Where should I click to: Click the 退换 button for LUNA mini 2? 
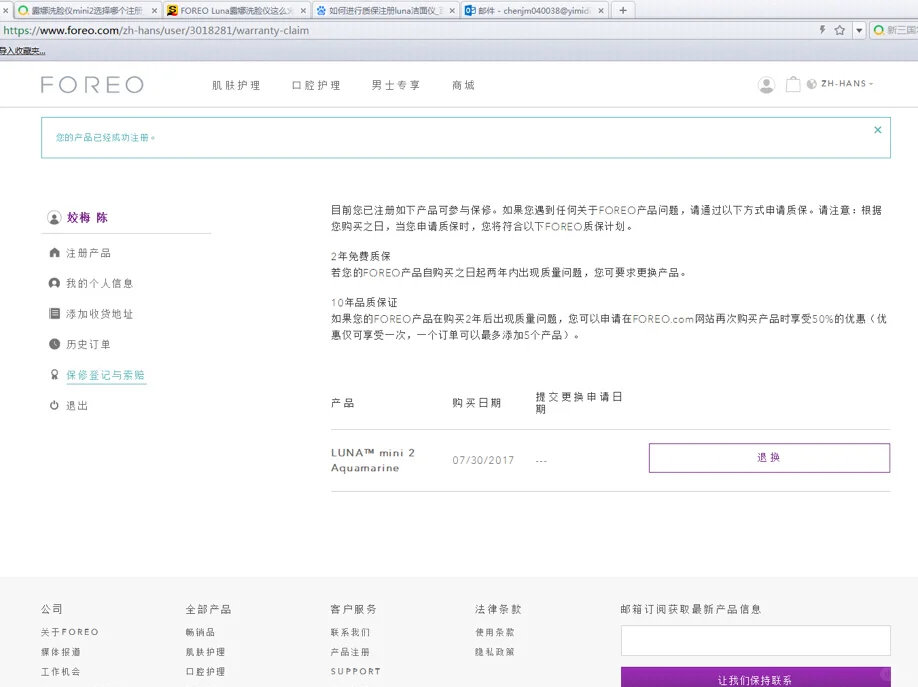pyautogui.click(x=769, y=458)
